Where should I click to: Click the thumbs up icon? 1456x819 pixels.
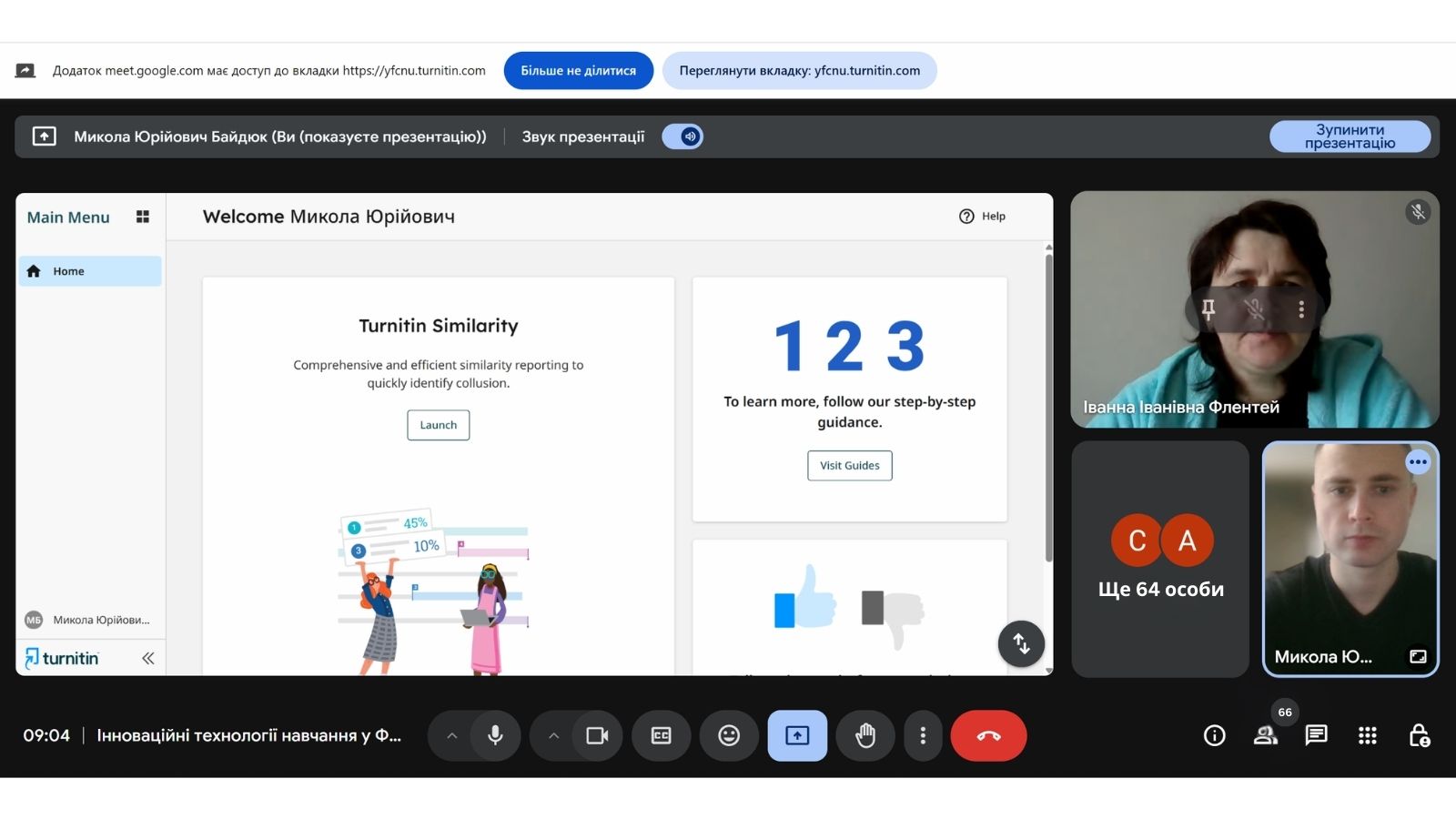pos(805,599)
